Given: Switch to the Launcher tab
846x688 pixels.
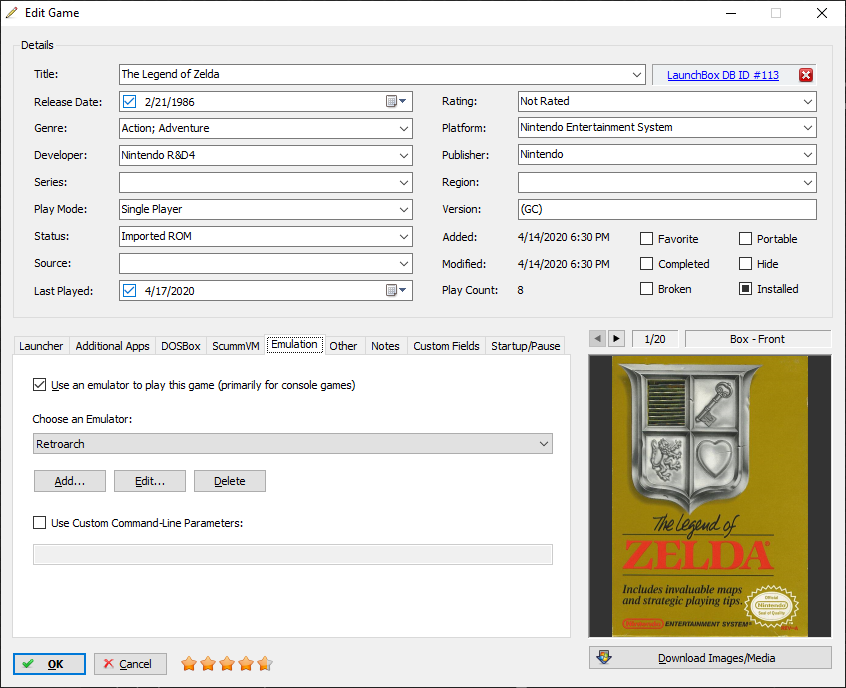Looking at the screenshot, I should coord(41,346).
